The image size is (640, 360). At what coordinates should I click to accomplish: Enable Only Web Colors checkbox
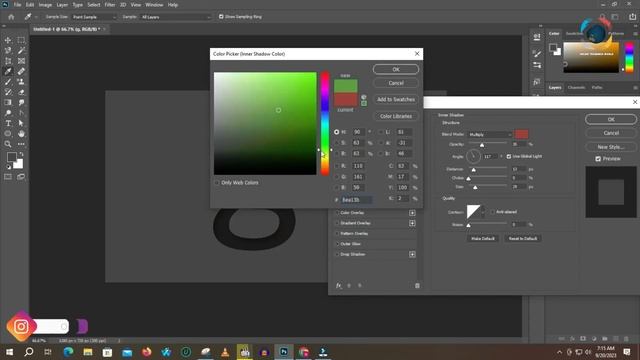click(217, 183)
